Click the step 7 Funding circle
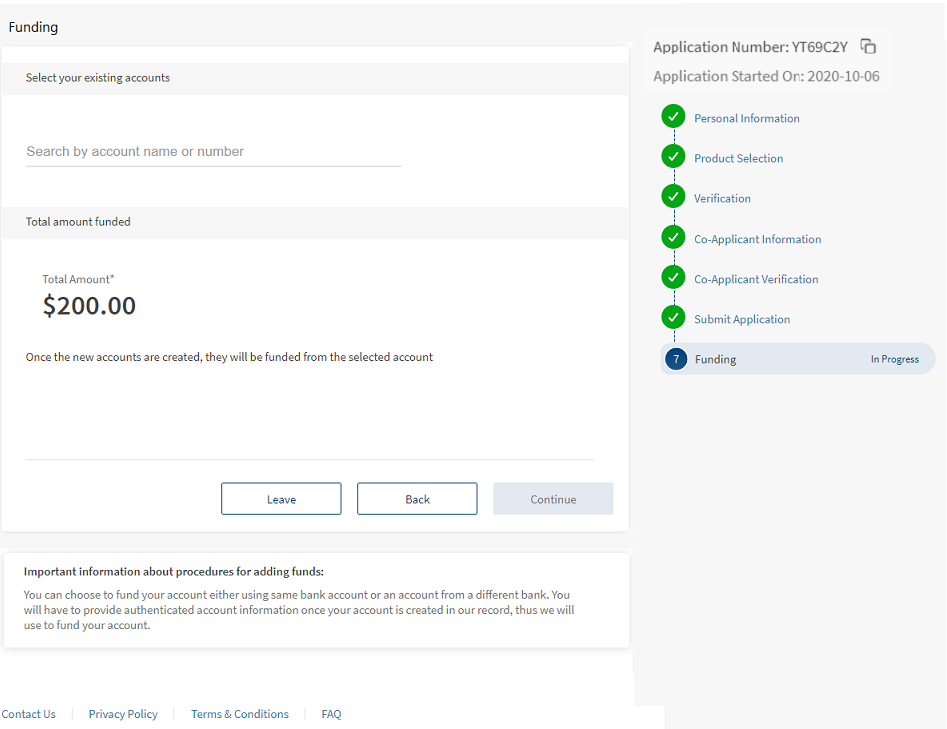The image size is (947, 729). tap(676, 359)
